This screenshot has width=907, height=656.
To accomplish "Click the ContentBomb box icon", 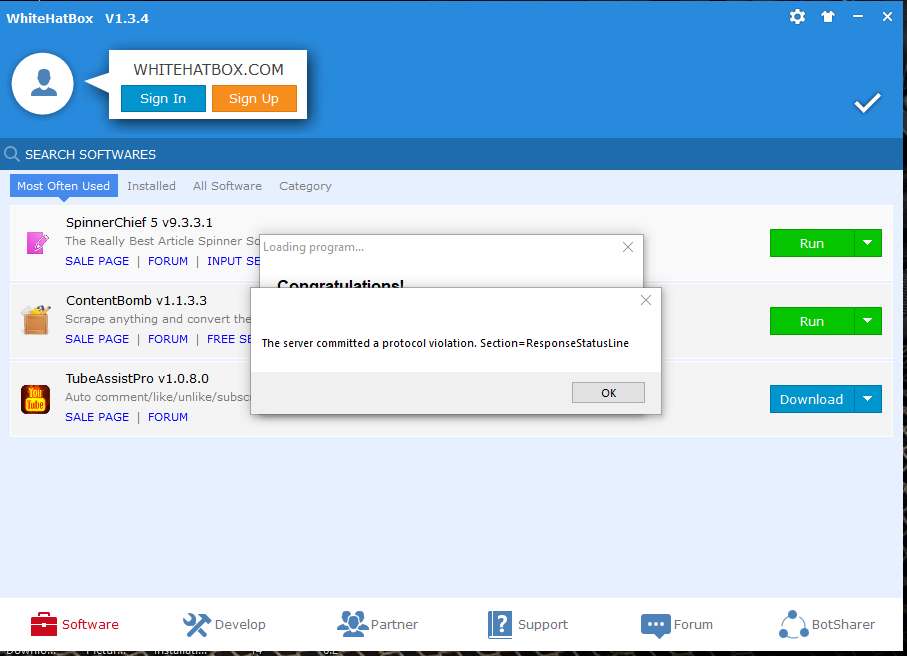I will coord(36,320).
